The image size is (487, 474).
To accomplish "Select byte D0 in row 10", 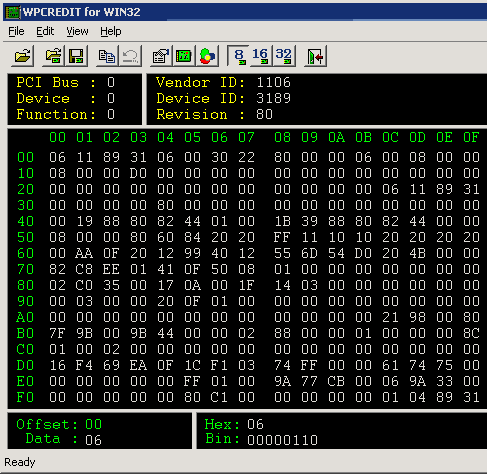I will click(138, 173).
